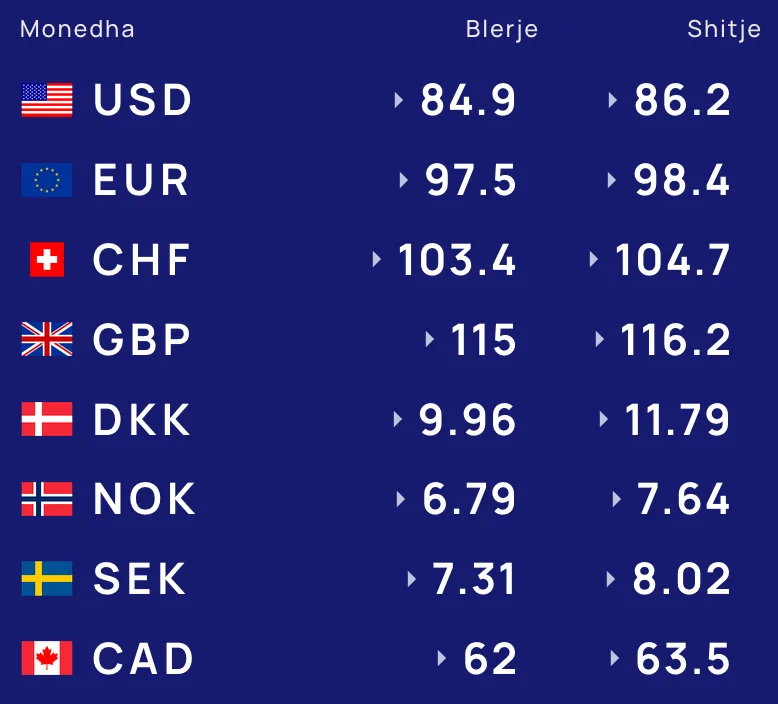Open the SEK currency label
This screenshot has width=778, height=704.
139,578
